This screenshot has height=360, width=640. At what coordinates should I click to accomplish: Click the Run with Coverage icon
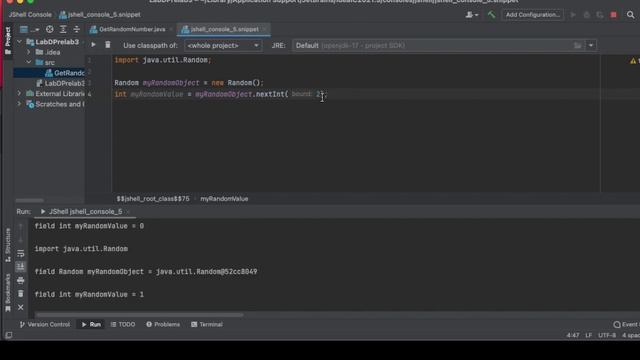click(600, 15)
